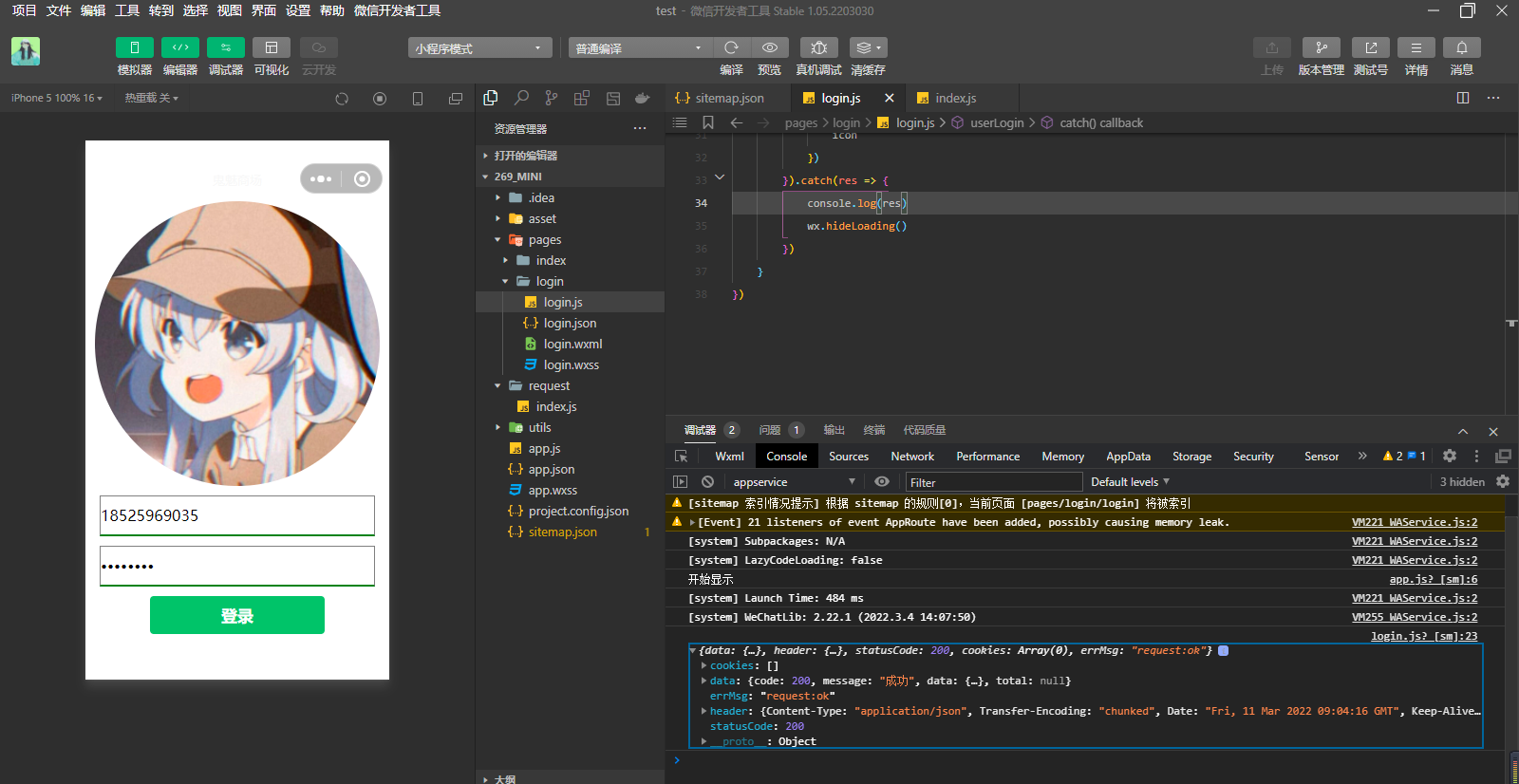Open the AppData tab
Viewport: 1519px width, 784px height.
(1128, 457)
